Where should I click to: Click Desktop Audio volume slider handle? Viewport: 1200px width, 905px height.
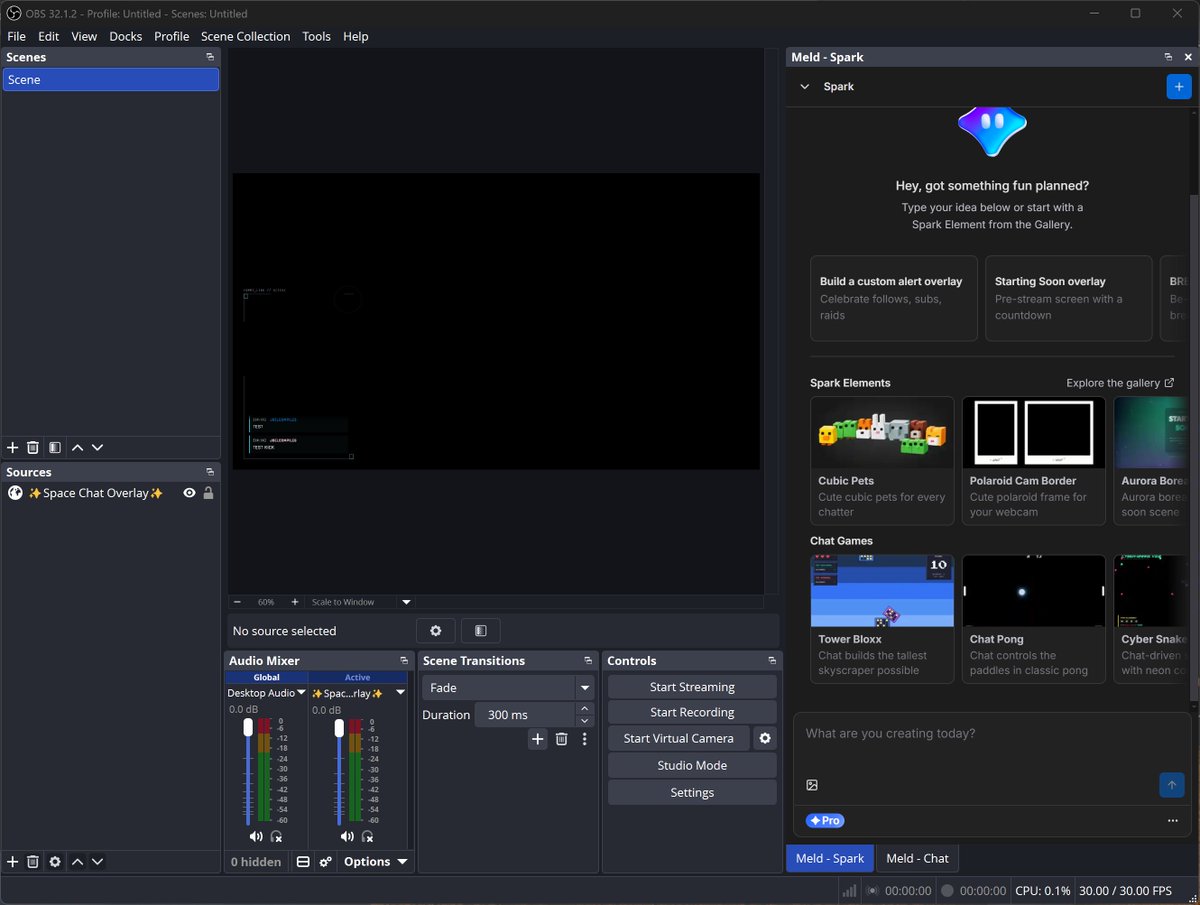point(248,728)
